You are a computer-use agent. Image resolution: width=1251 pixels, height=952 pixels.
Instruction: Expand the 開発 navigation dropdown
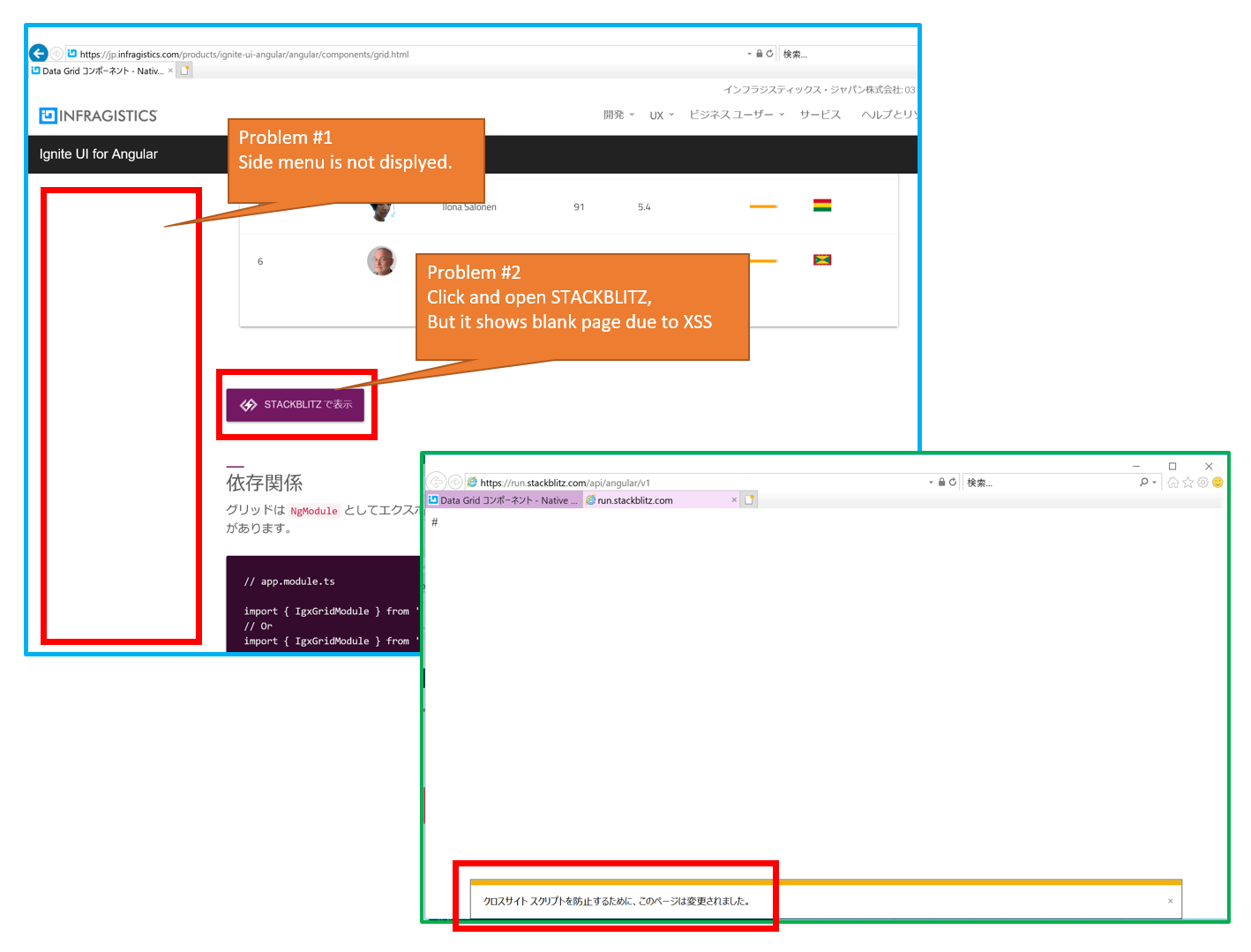click(x=617, y=114)
